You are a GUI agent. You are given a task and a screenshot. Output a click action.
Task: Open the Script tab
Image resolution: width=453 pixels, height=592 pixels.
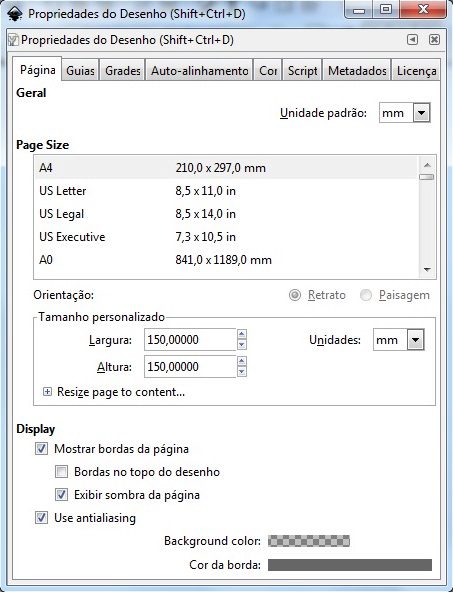pyautogui.click(x=302, y=71)
